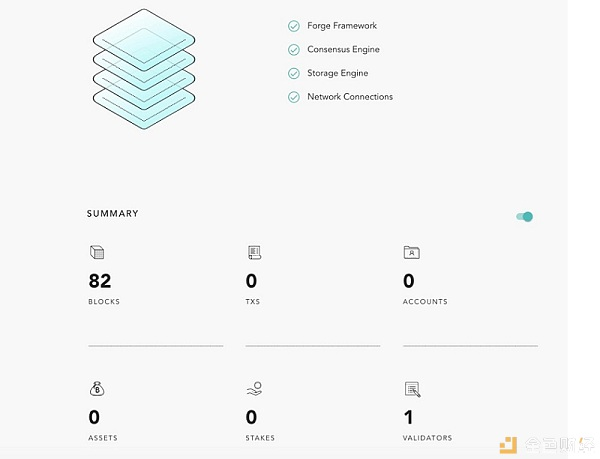600x459 pixels.
Task: Select the Forge Framework status text
Action: click(x=342, y=26)
